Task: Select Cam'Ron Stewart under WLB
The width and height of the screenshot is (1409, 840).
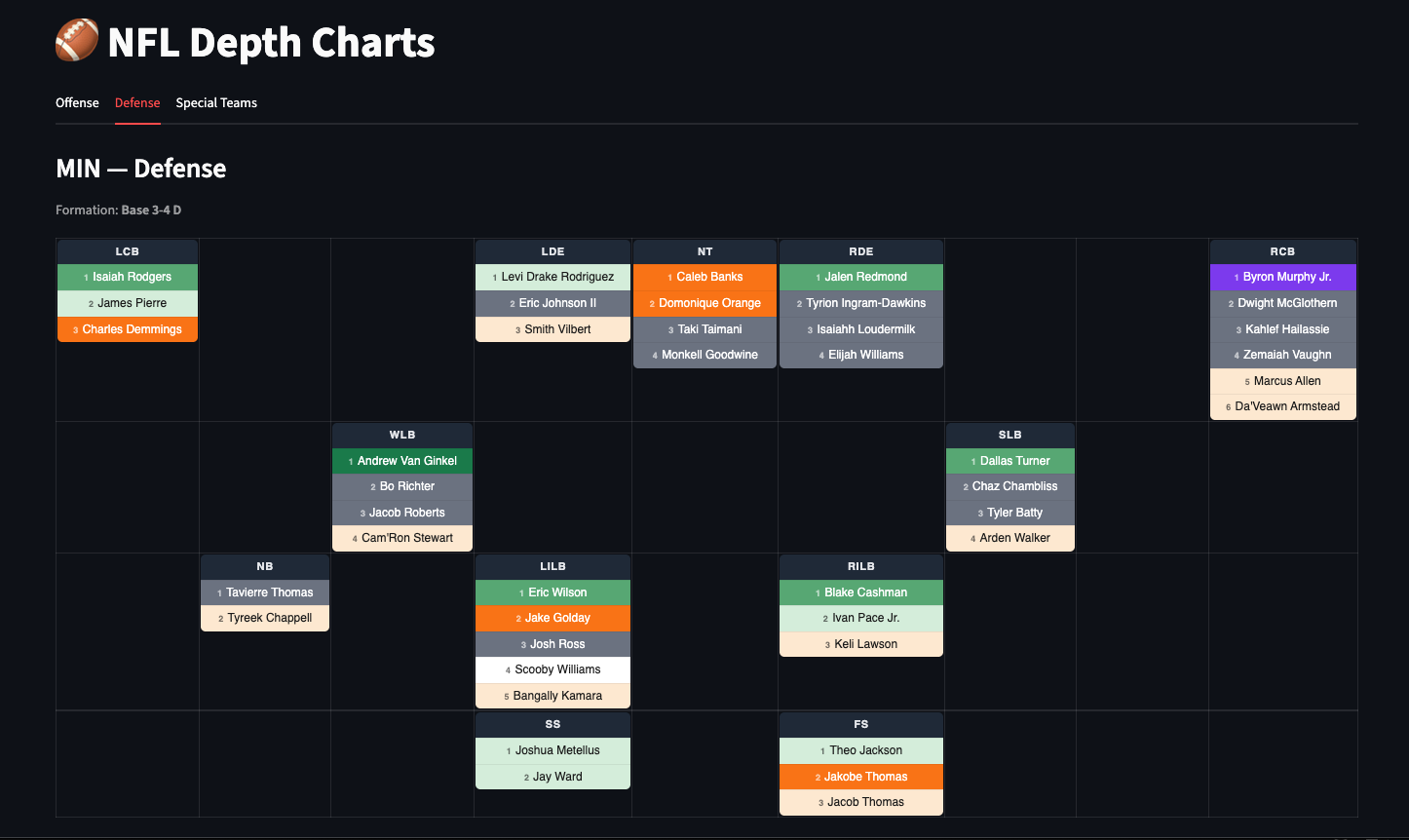Action: point(402,538)
